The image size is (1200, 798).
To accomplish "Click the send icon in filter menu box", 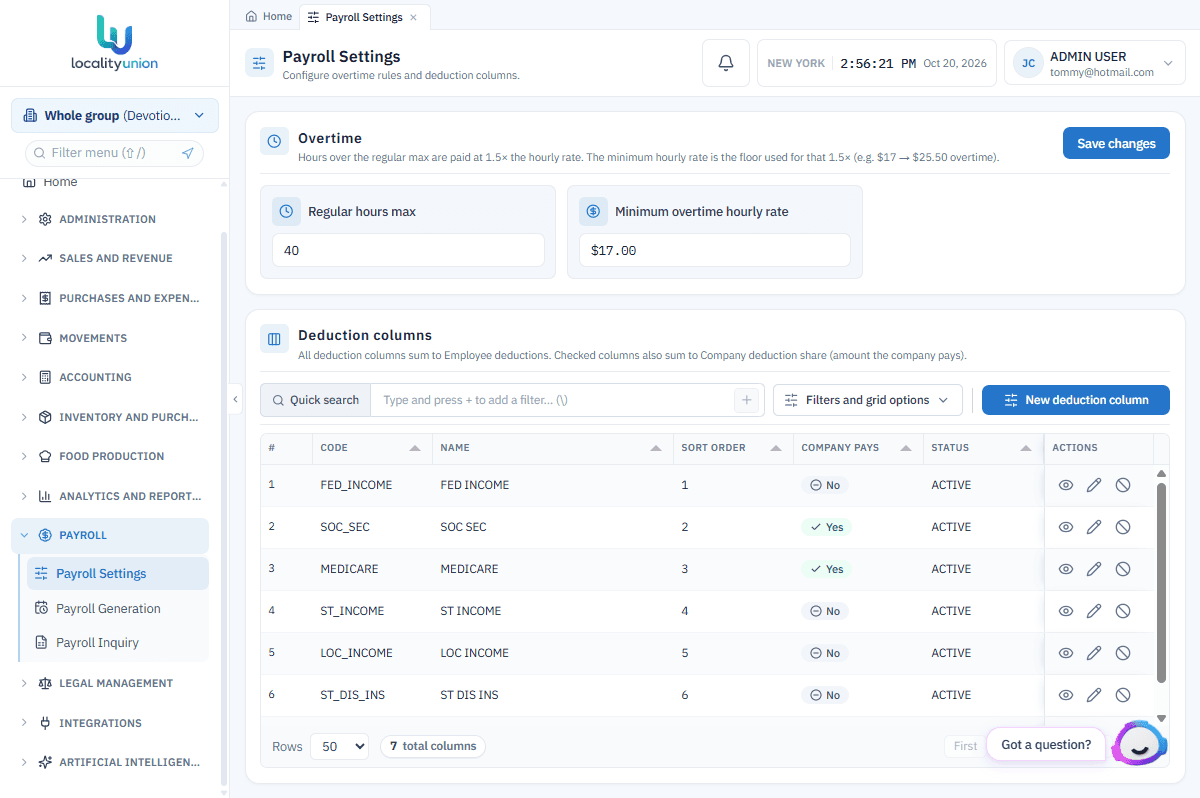I will (x=188, y=153).
